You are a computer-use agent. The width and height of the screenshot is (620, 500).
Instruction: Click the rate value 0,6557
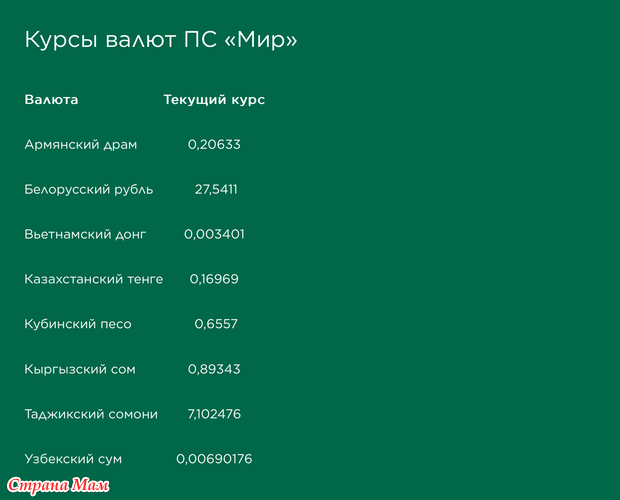coord(216,324)
